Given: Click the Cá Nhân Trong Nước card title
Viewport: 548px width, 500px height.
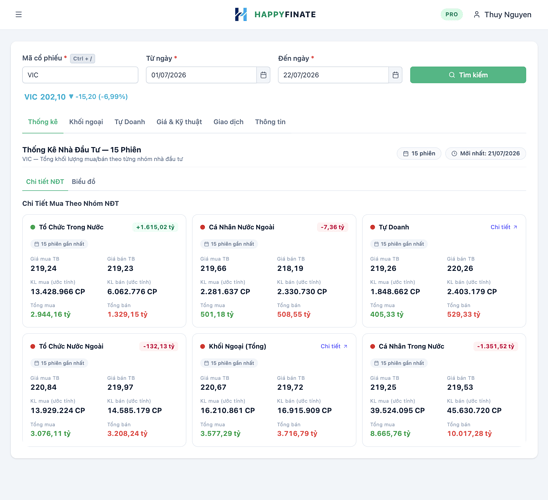Looking at the screenshot, I should (x=411, y=346).
